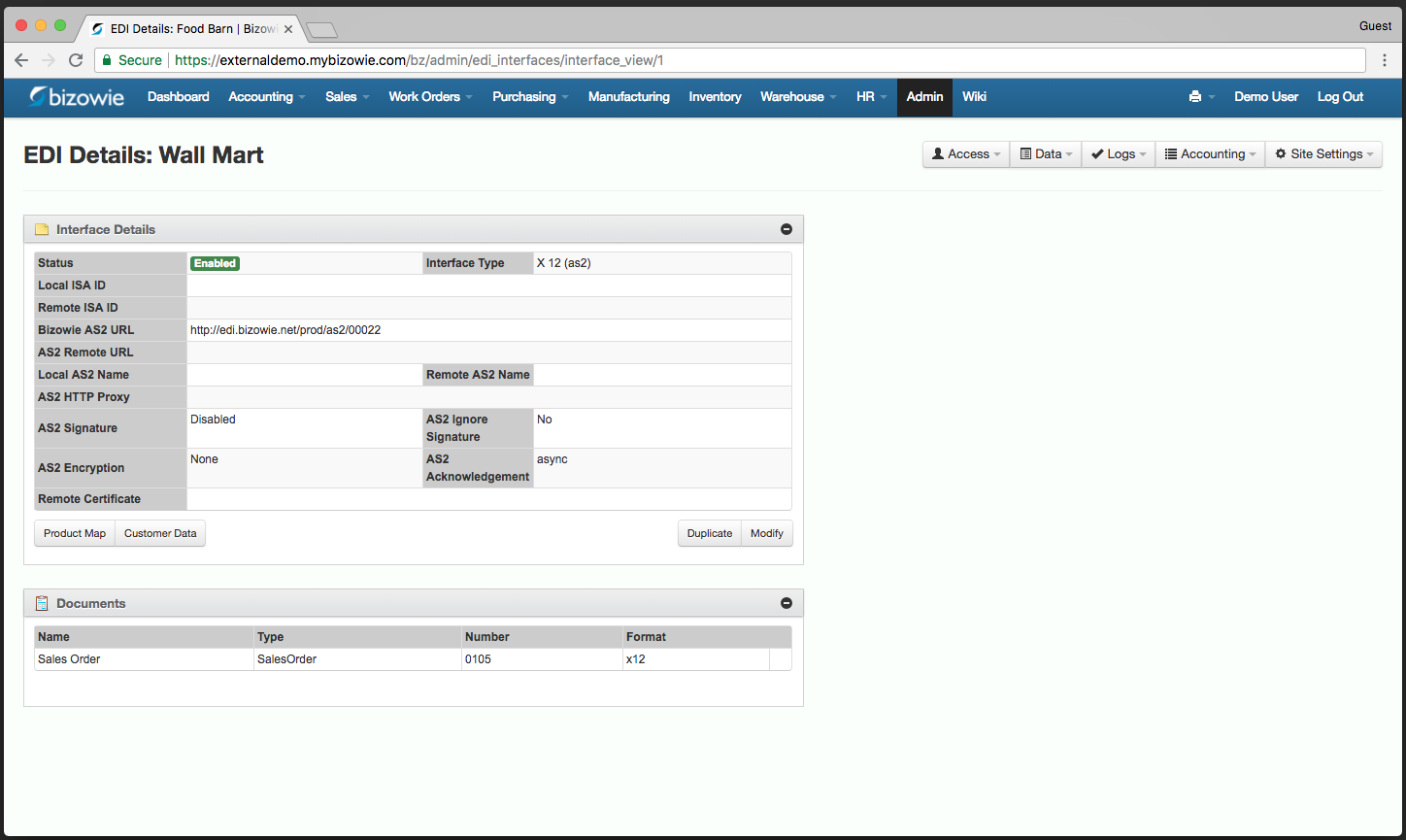
Task: Expand the Work Orders menu
Action: pos(430,97)
